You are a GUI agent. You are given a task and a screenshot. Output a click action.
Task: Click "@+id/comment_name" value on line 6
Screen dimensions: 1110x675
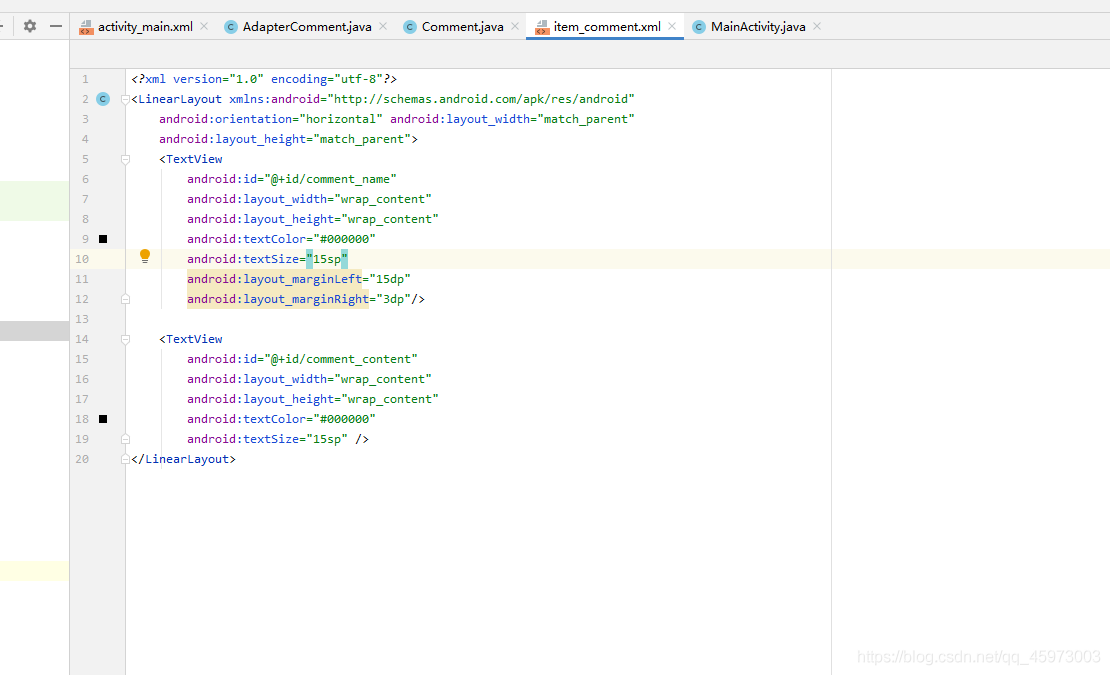tap(331, 179)
